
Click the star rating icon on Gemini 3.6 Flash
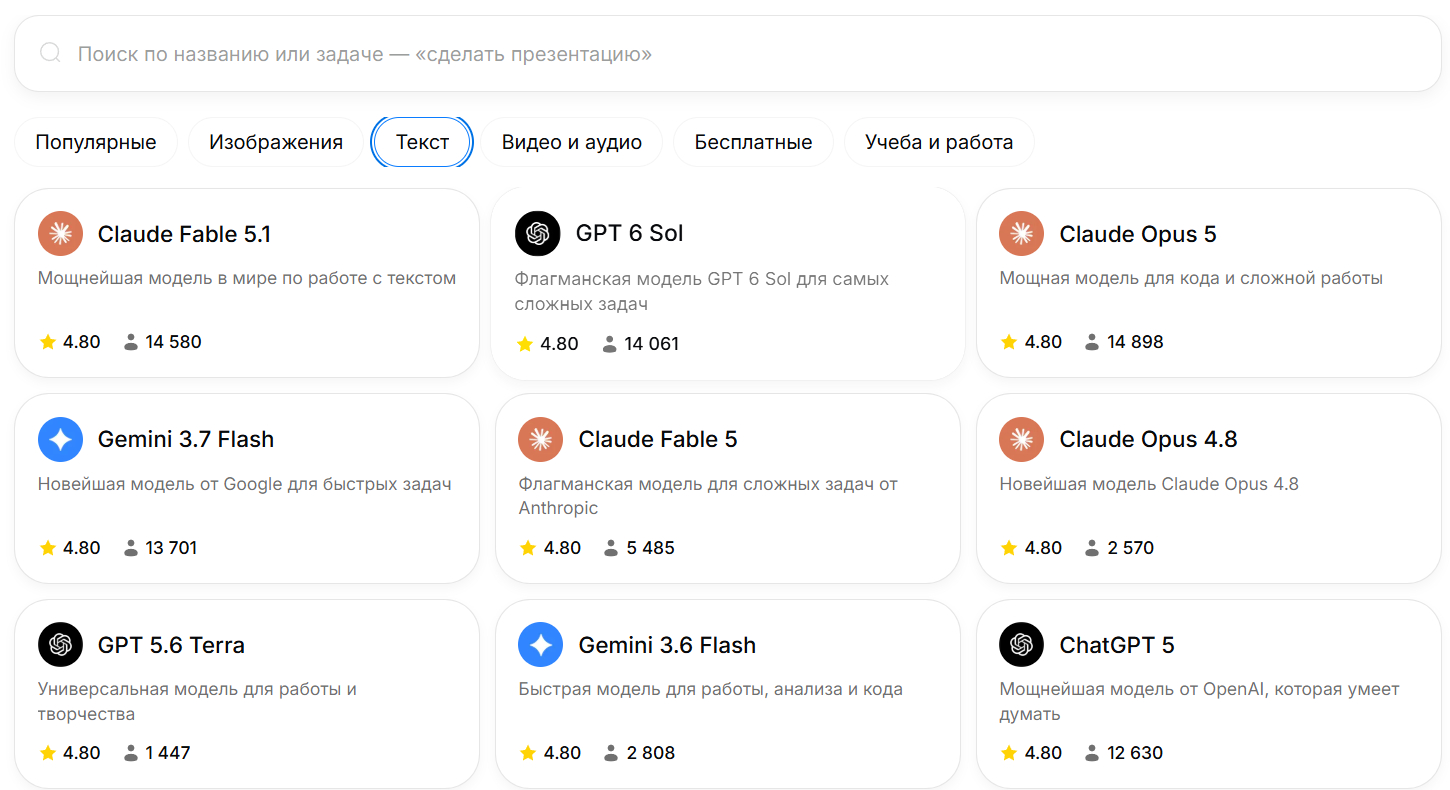click(528, 753)
